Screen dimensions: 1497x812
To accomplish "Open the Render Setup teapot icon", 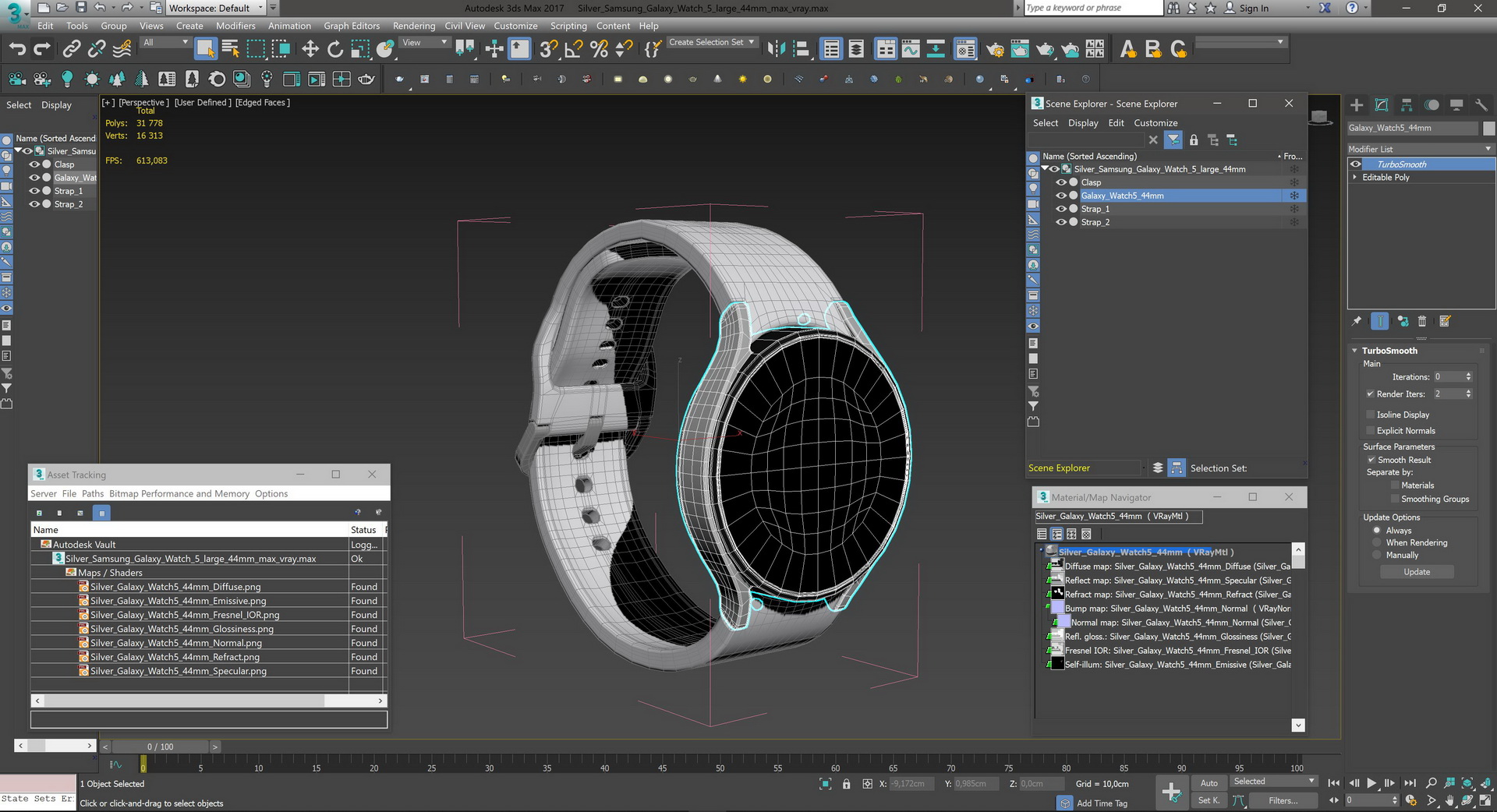I will 995,49.
